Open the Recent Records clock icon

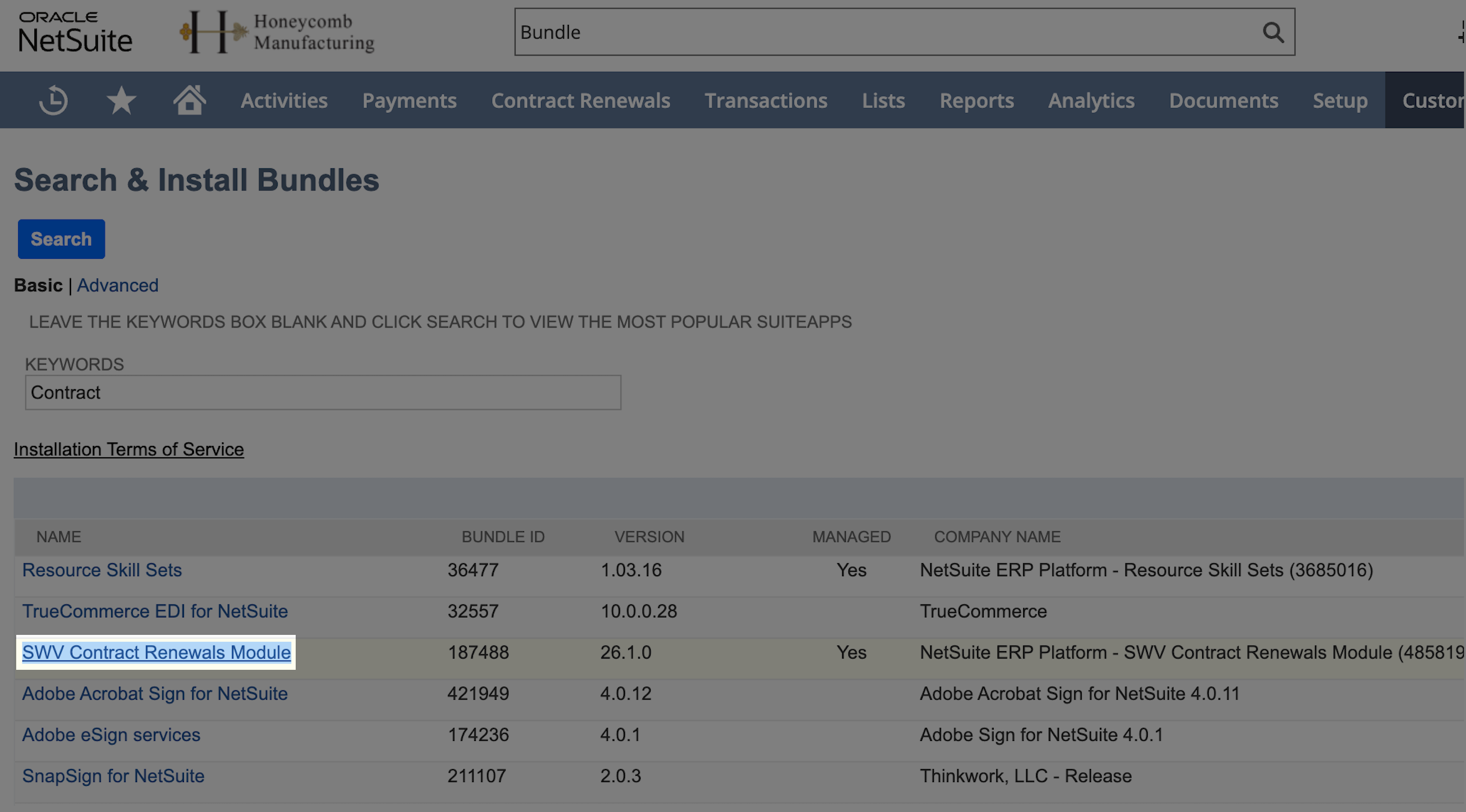54,100
